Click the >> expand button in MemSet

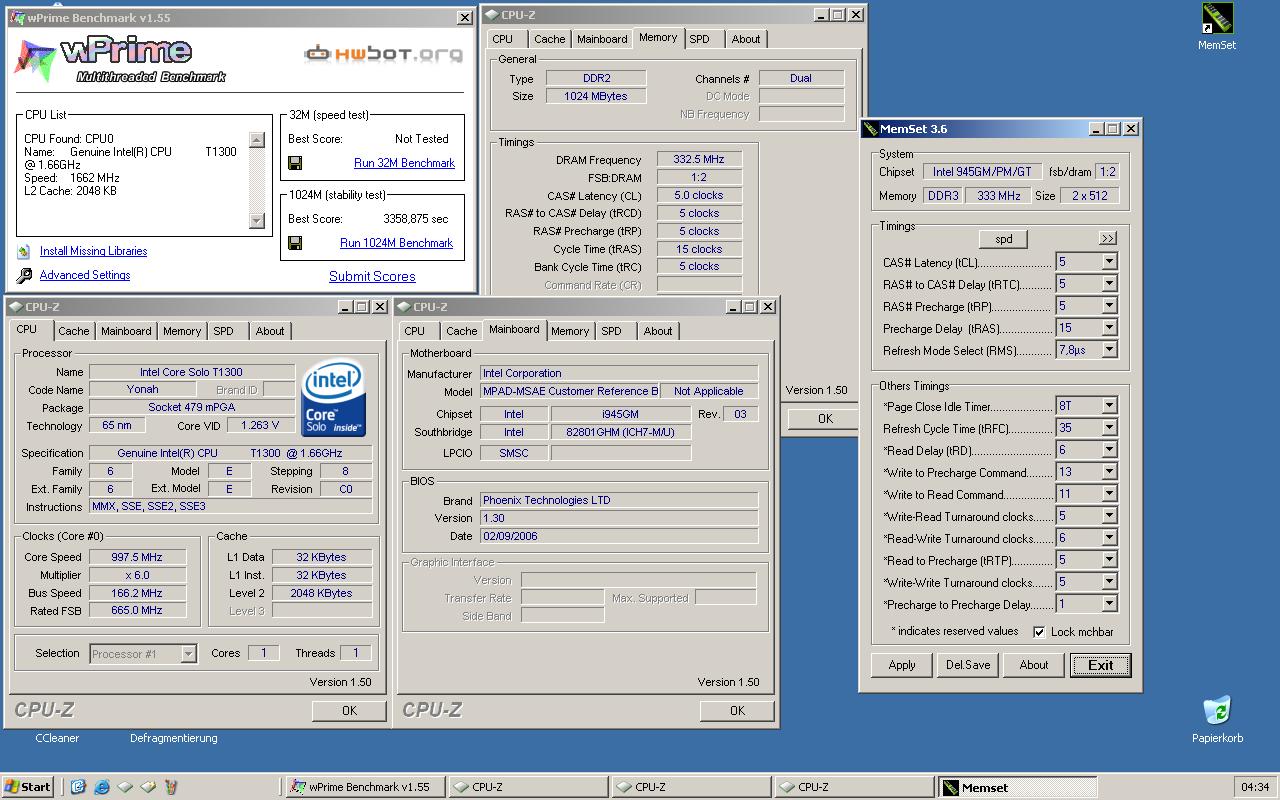pyautogui.click(x=1107, y=238)
